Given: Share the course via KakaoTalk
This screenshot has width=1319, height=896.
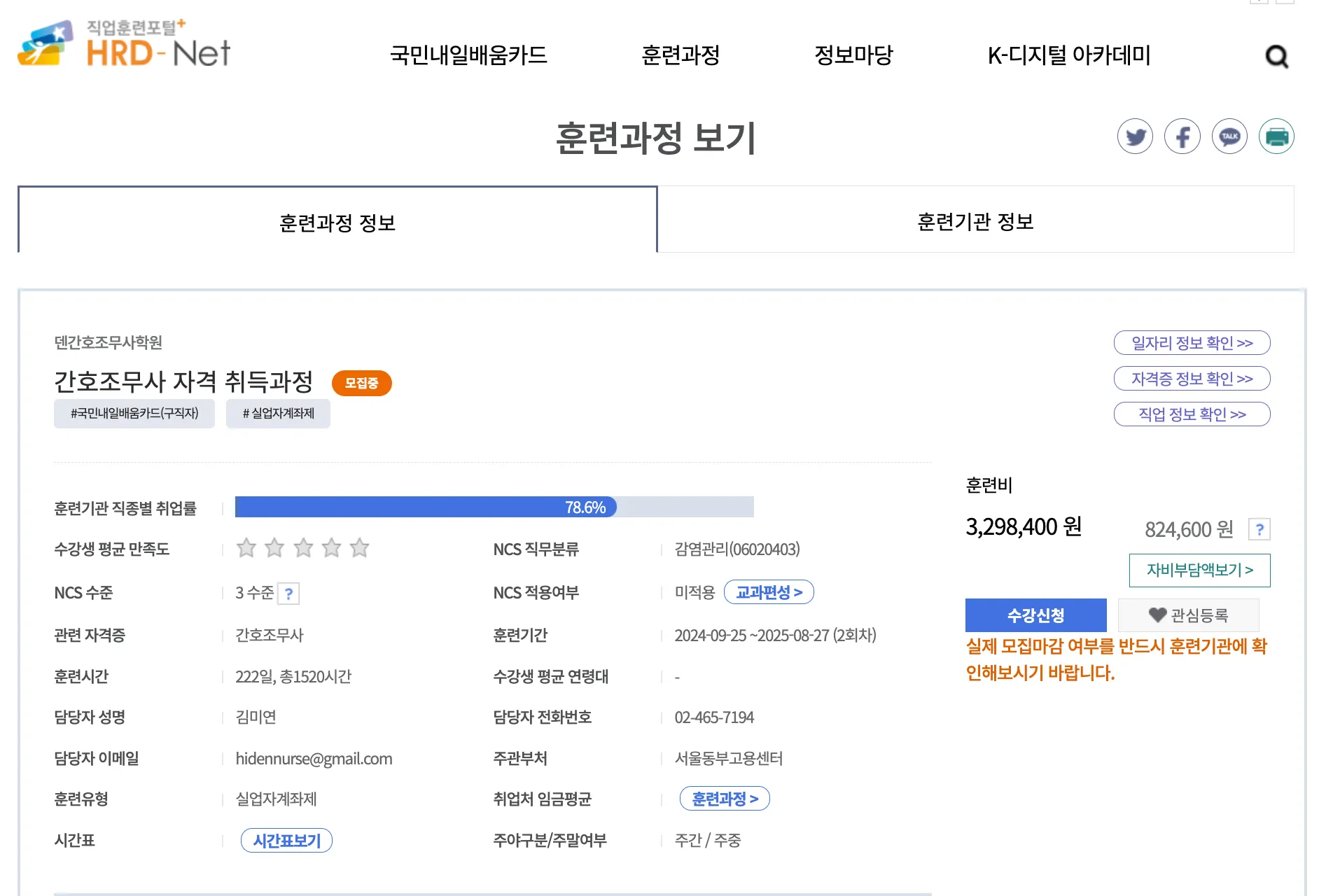Looking at the screenshot, I should click(1229, 137).
